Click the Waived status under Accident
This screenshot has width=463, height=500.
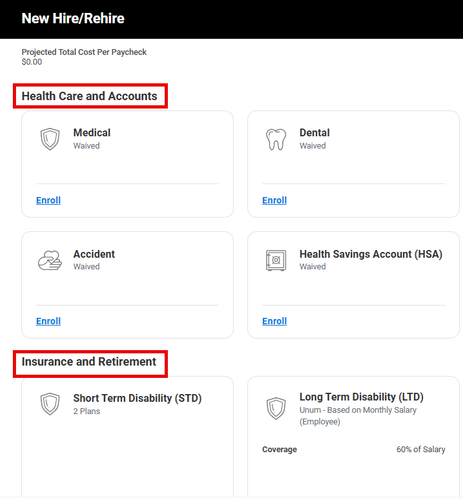click(x=86, y=266)
